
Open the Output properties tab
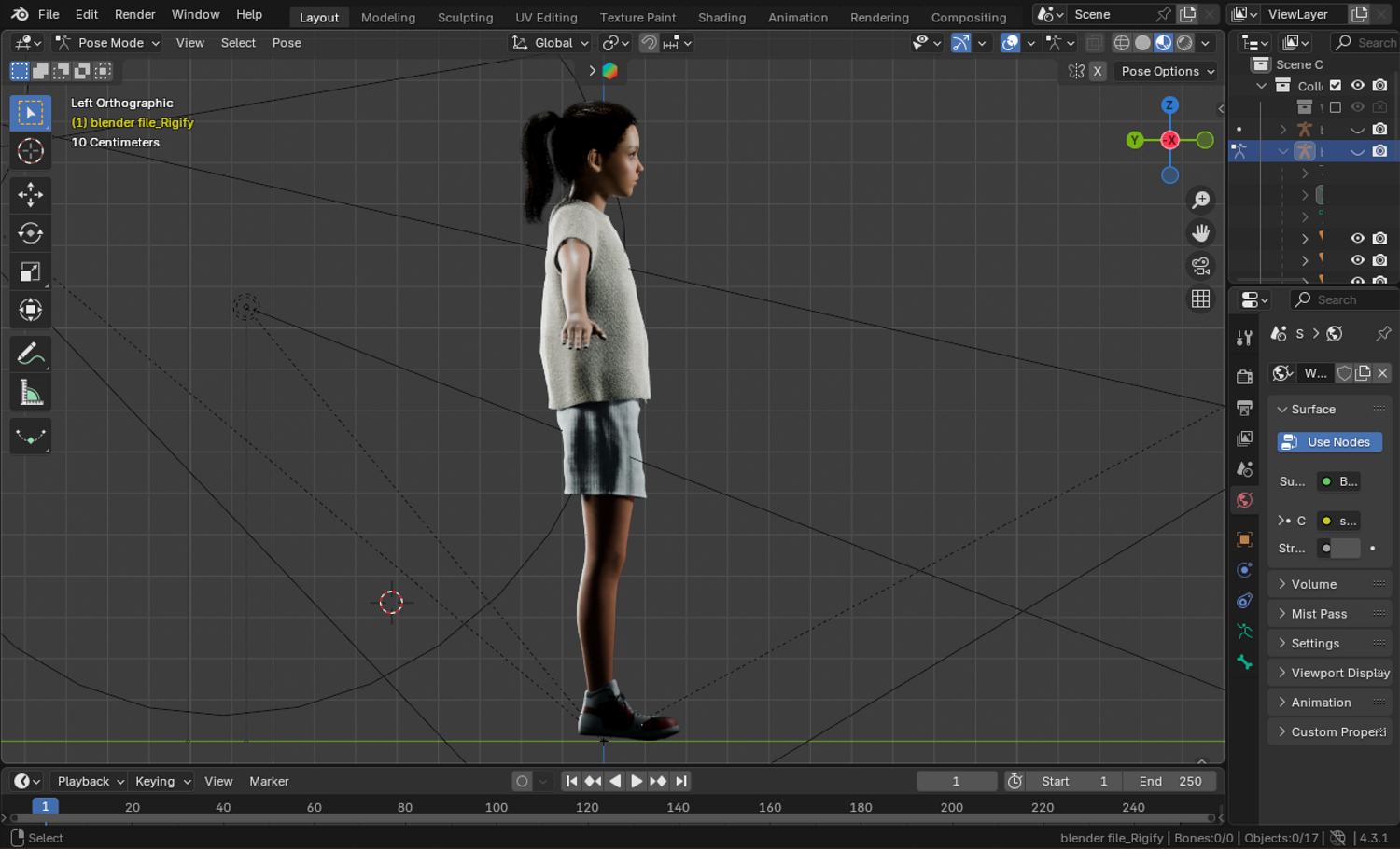pos(1244,408)
